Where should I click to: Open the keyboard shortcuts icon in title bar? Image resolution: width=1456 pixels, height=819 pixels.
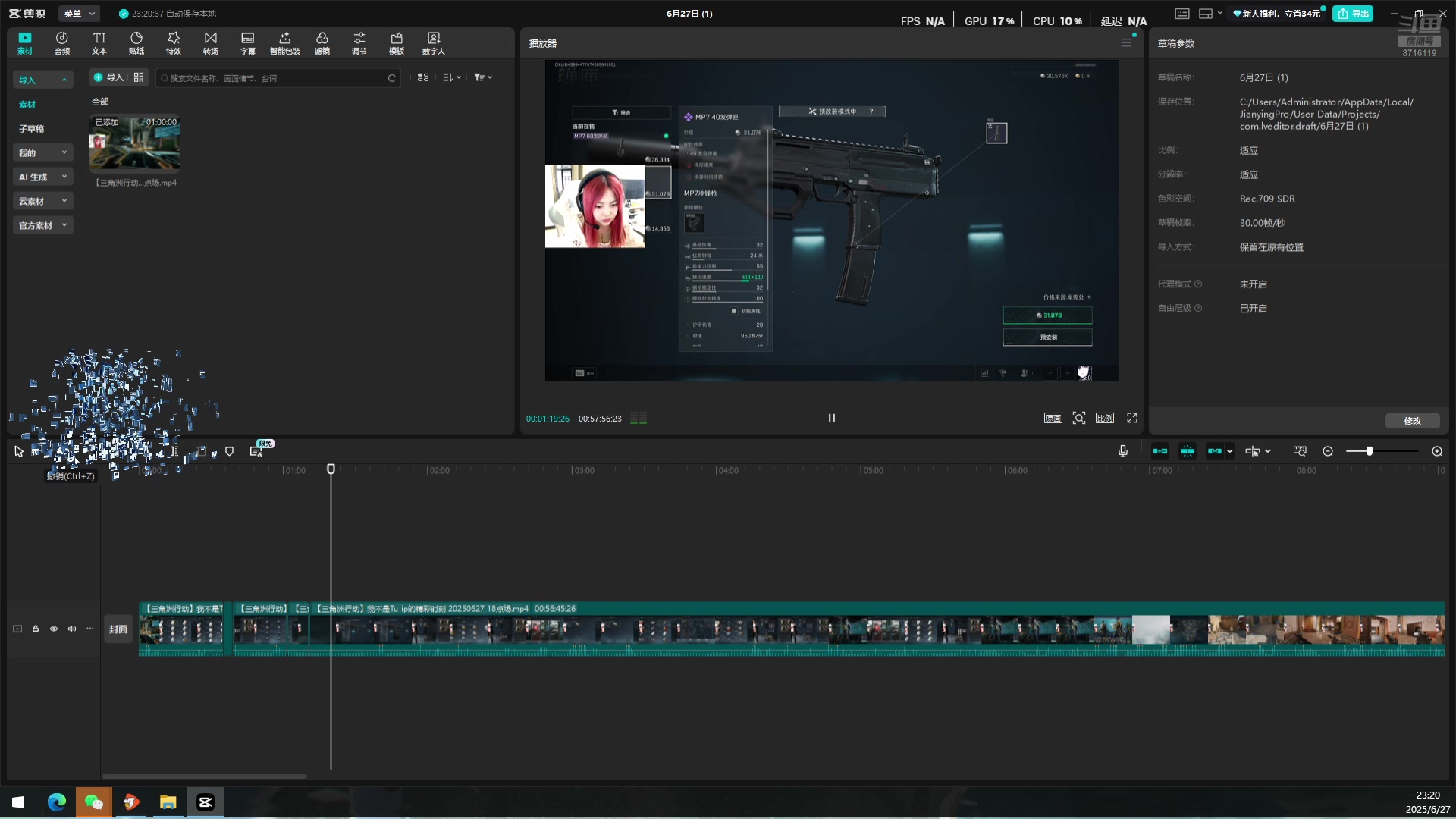1182,14
